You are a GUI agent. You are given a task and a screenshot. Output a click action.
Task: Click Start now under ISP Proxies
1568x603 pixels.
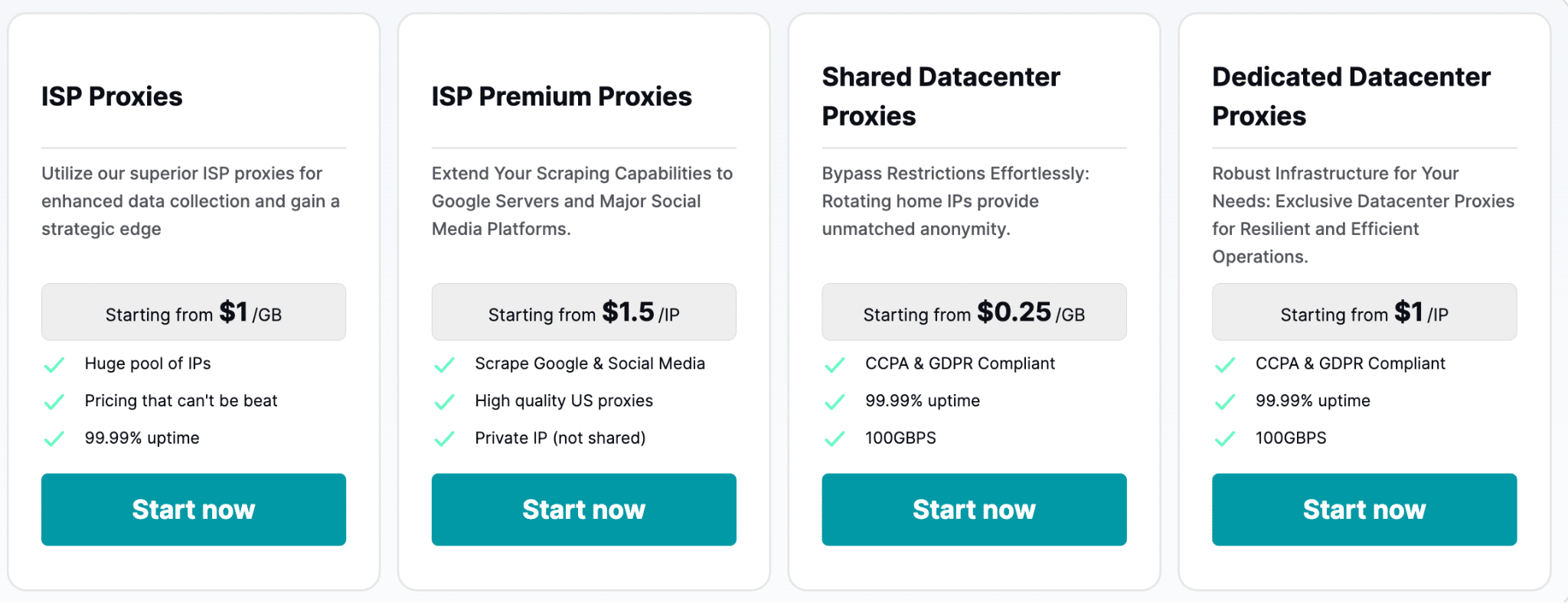click(x=194, y=510)
